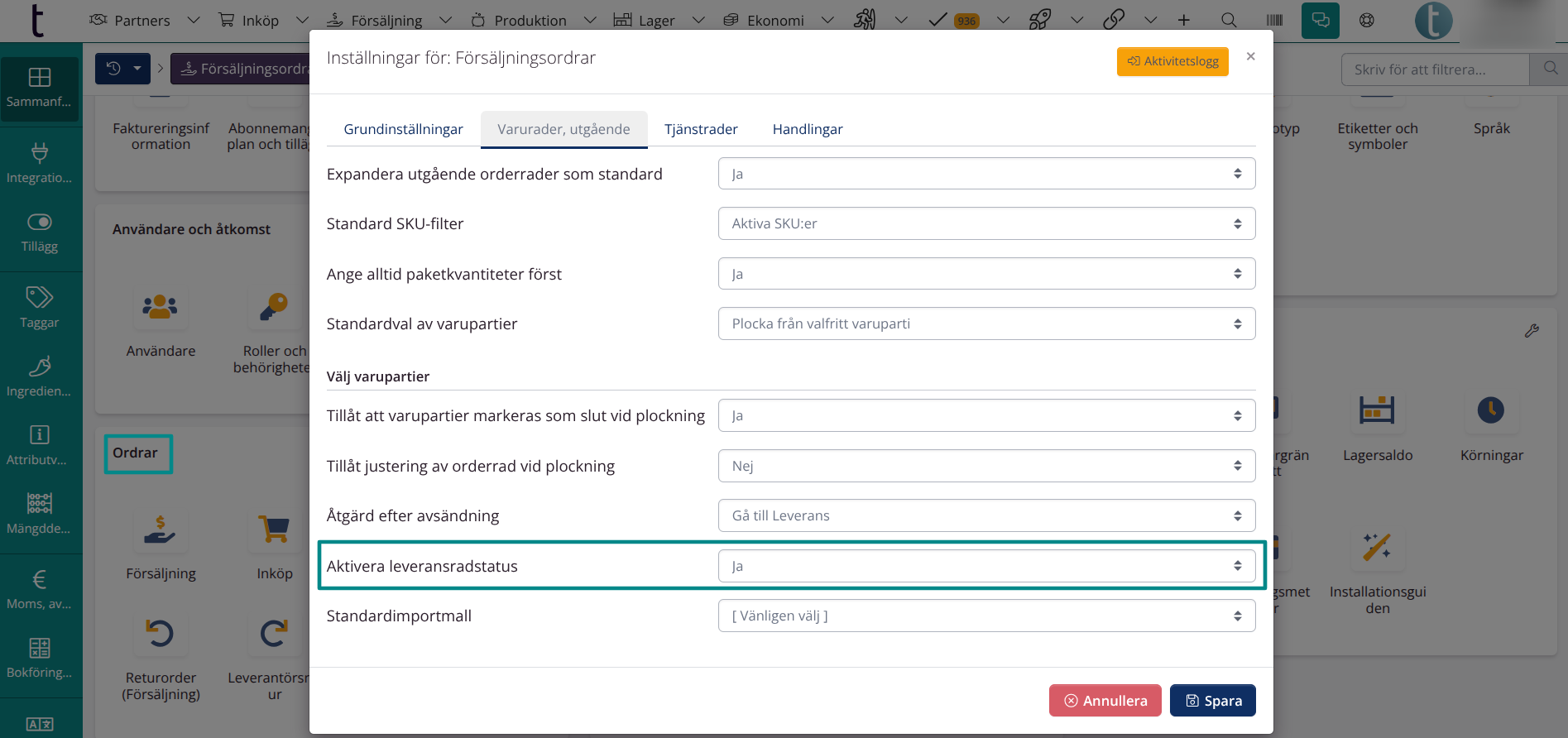Open the search magnifier in top bar
This screenshot has width=1568, height=738.
(x=1229, y=20)
